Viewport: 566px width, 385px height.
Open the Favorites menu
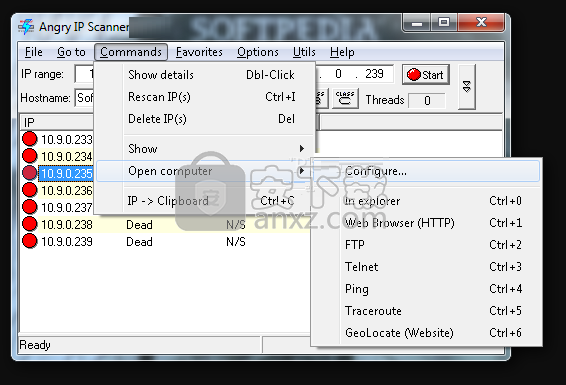(x=199, y=52)
